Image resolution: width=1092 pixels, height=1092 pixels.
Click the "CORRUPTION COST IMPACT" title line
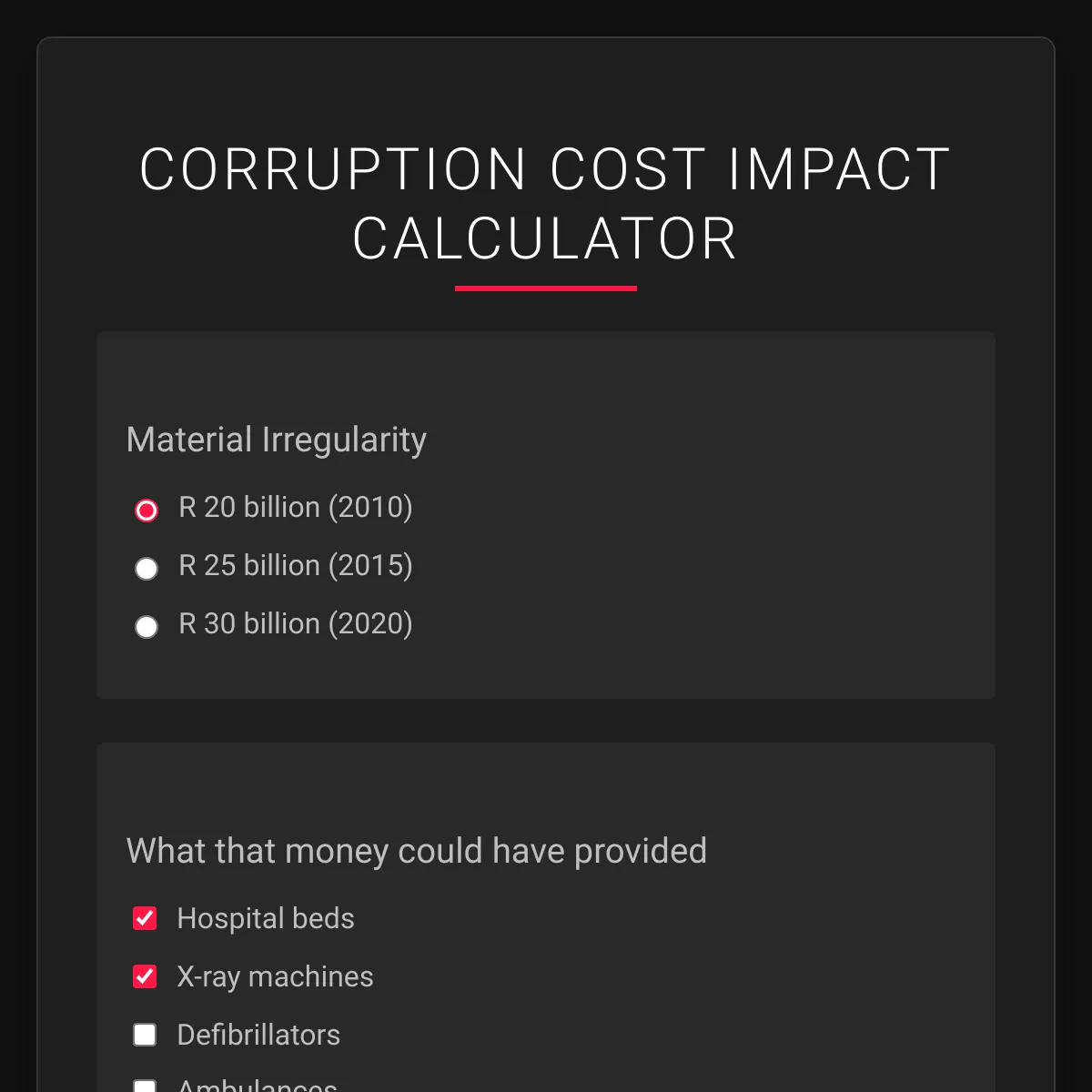545,169
